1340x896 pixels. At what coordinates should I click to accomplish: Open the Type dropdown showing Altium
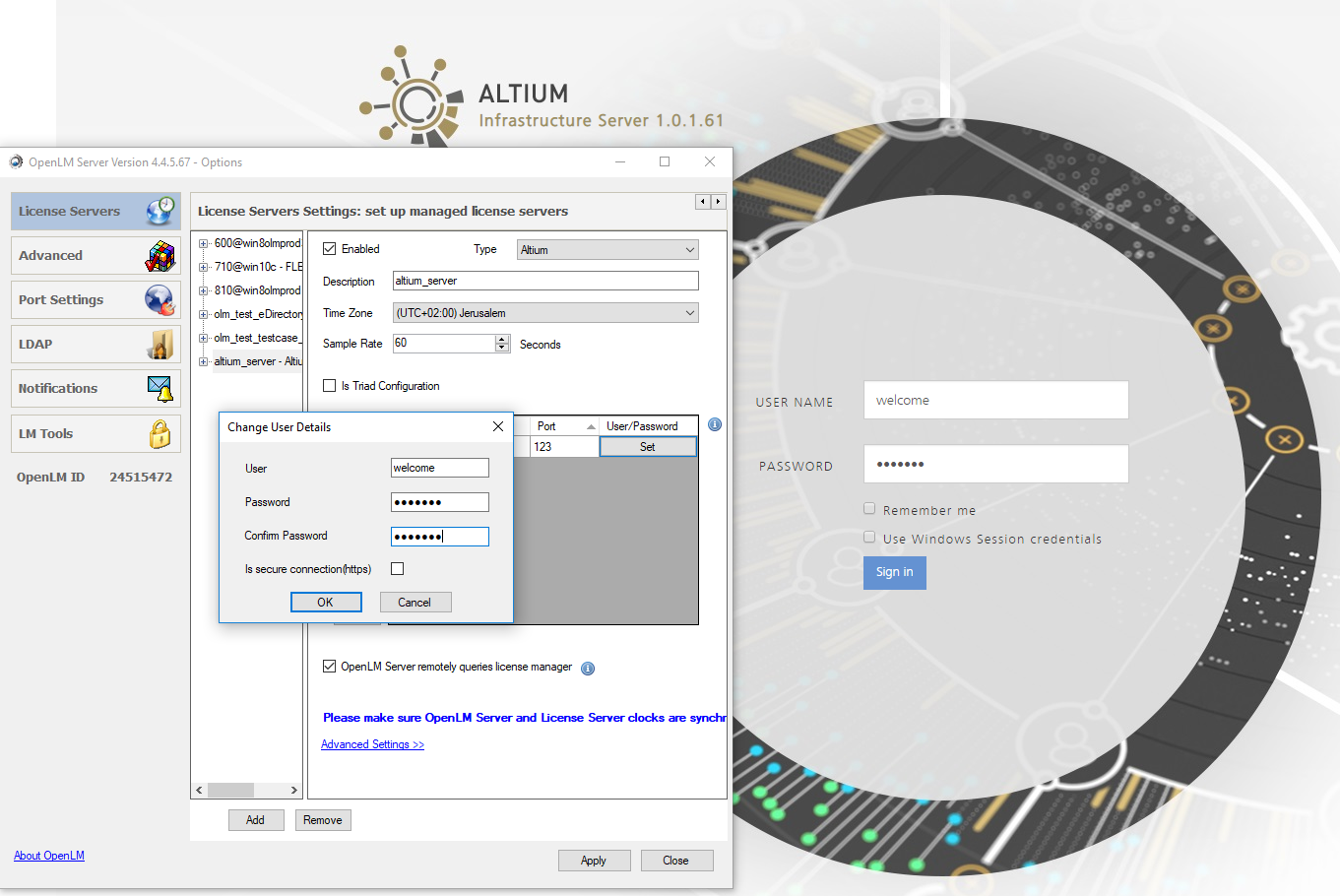[x=607, y=250]
